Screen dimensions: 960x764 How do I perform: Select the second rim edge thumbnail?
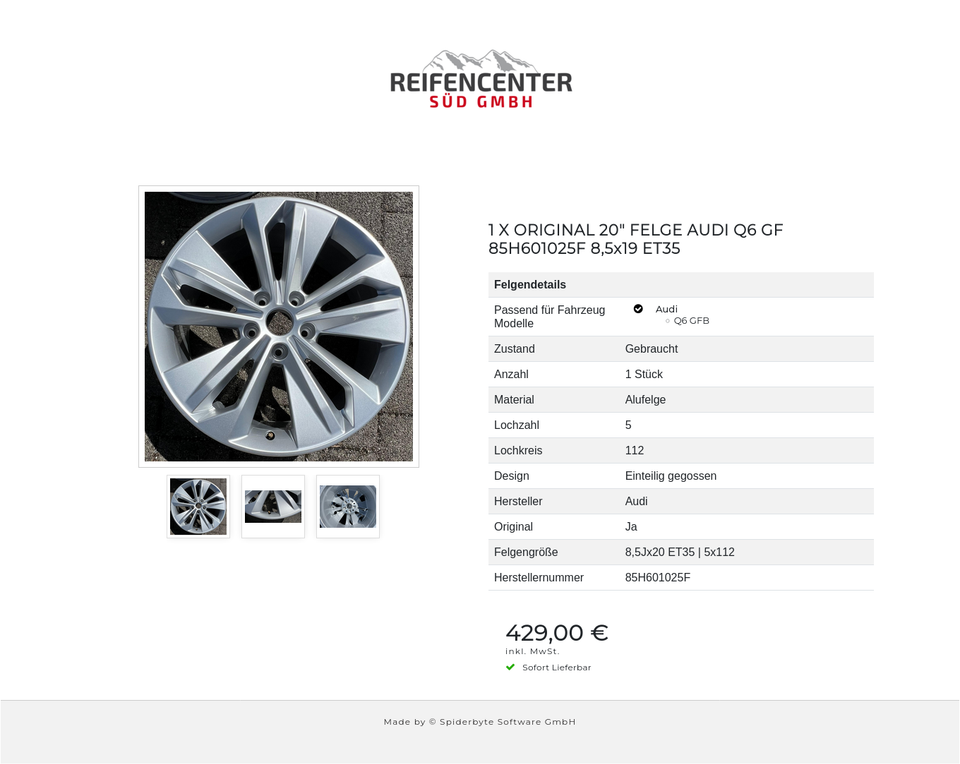[x=273, y=506]
